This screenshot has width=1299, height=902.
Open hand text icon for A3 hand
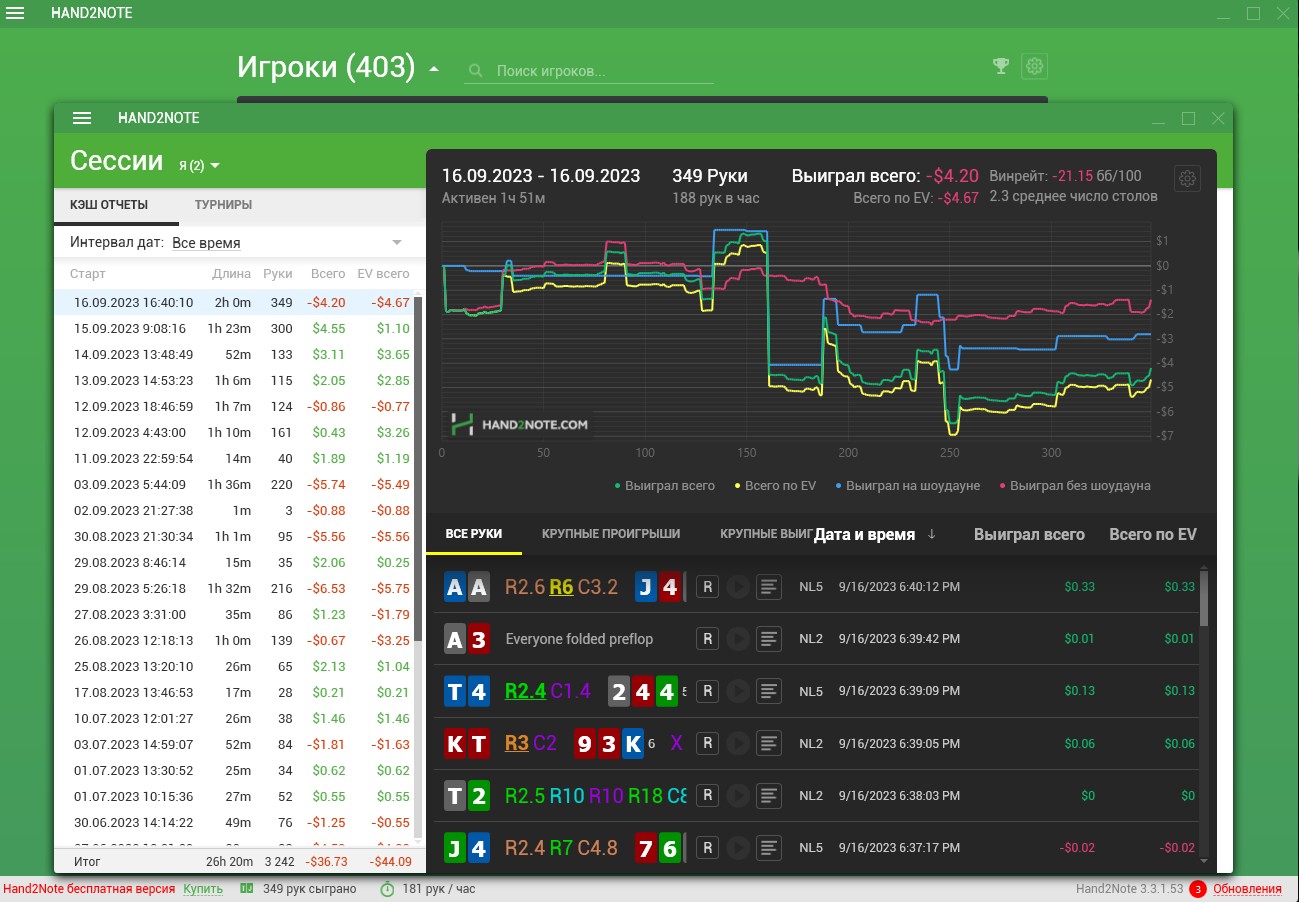coord(768,639)
